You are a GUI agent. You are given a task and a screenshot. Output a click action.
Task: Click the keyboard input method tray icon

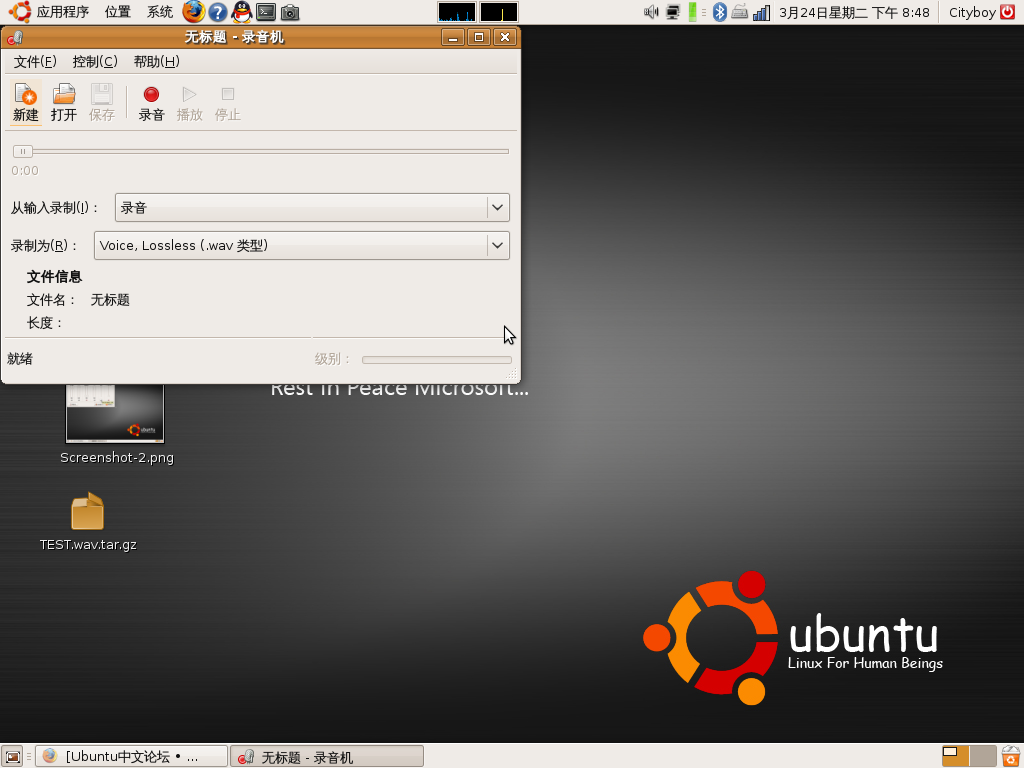tap(739, 12)
